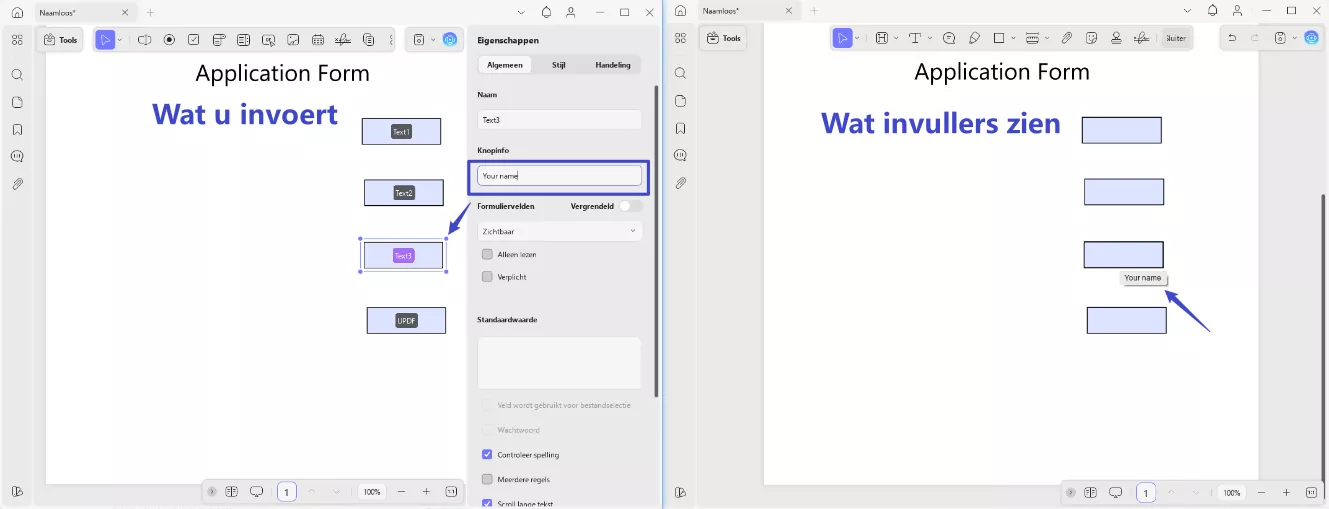Switch to the Handeling tab

pyautogui.click(x=613, y=65)
